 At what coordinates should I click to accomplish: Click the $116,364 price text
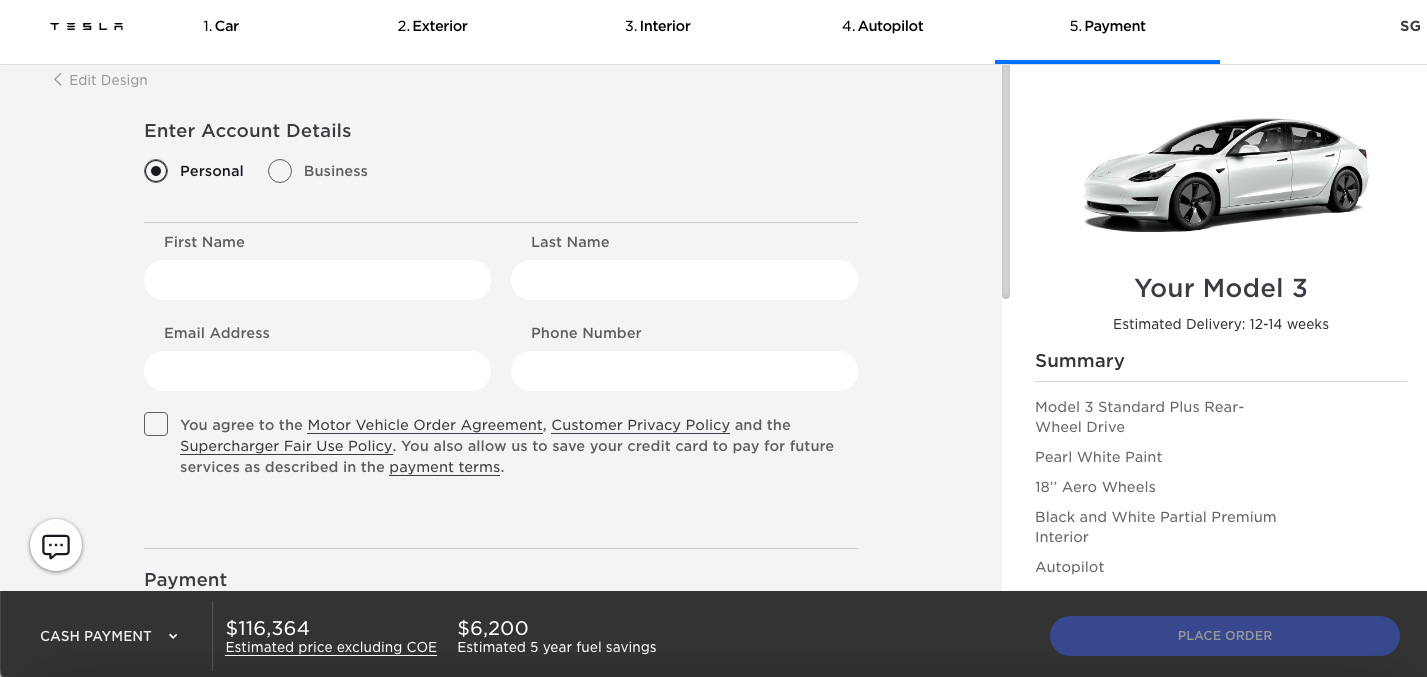(268, 628)
